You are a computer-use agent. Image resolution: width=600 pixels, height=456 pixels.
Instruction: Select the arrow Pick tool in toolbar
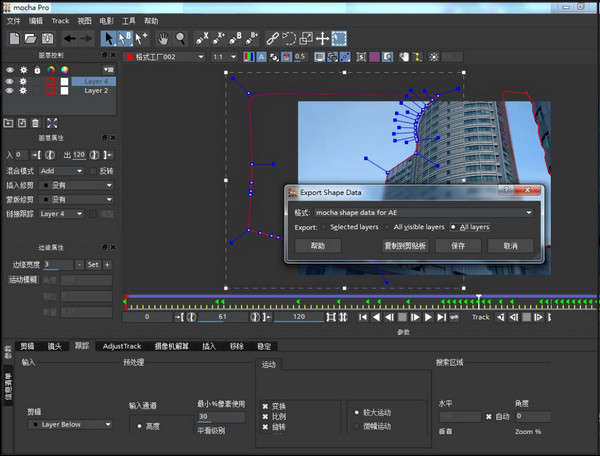click(109, 38)
